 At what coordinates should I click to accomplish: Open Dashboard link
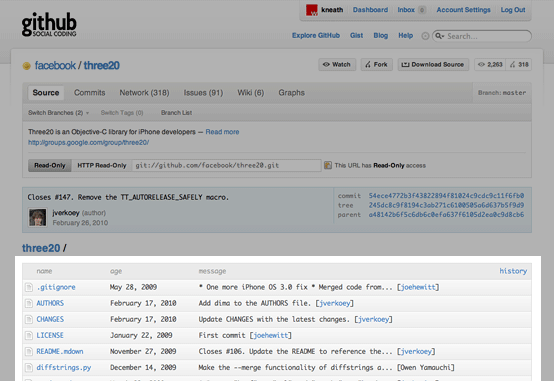click(370, 10)
